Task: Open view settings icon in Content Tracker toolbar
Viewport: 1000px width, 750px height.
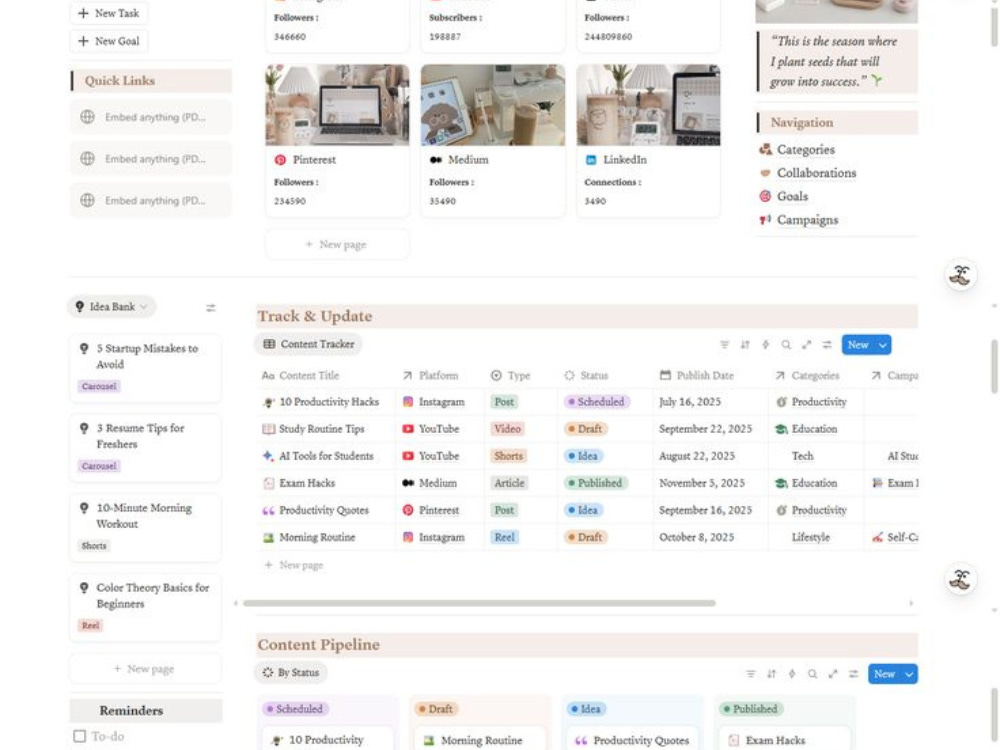Action: (x=827, y=344)
